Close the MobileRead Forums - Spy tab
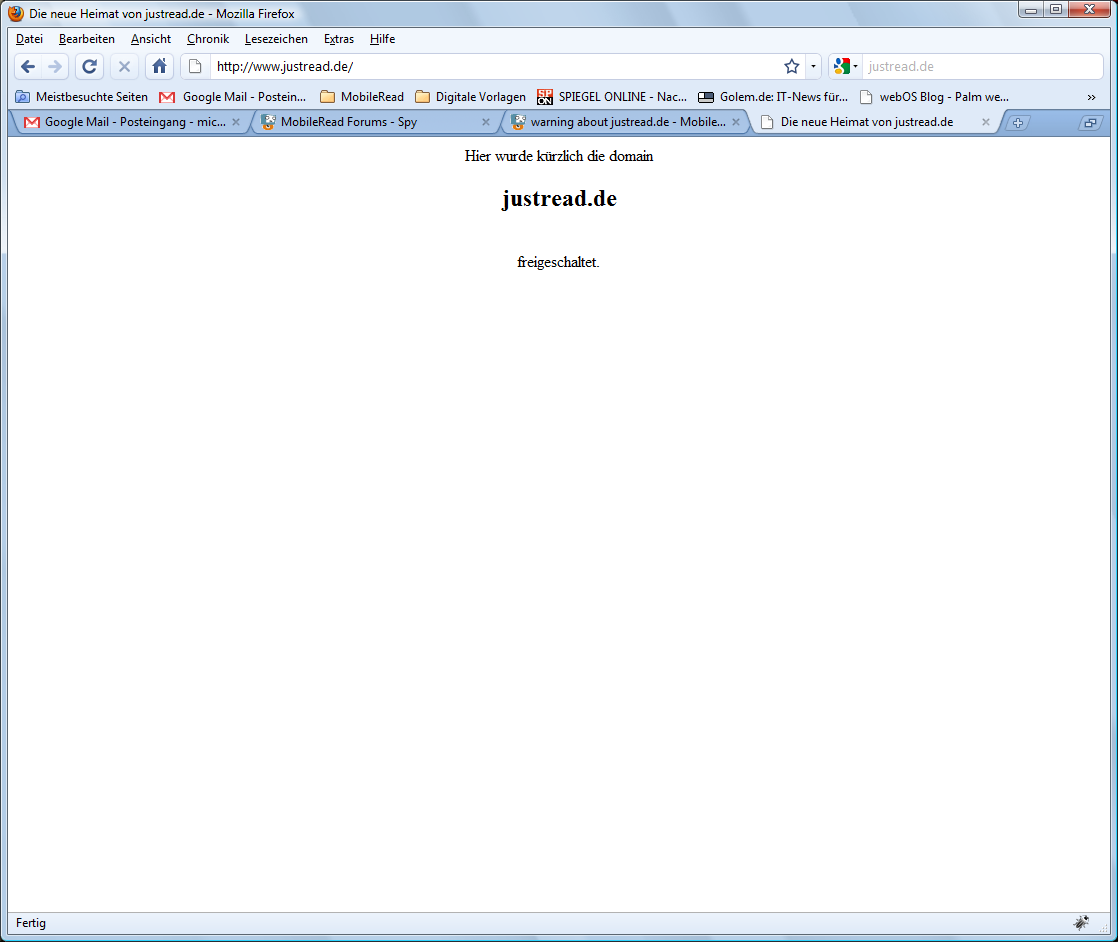 [x=486, y=122]
